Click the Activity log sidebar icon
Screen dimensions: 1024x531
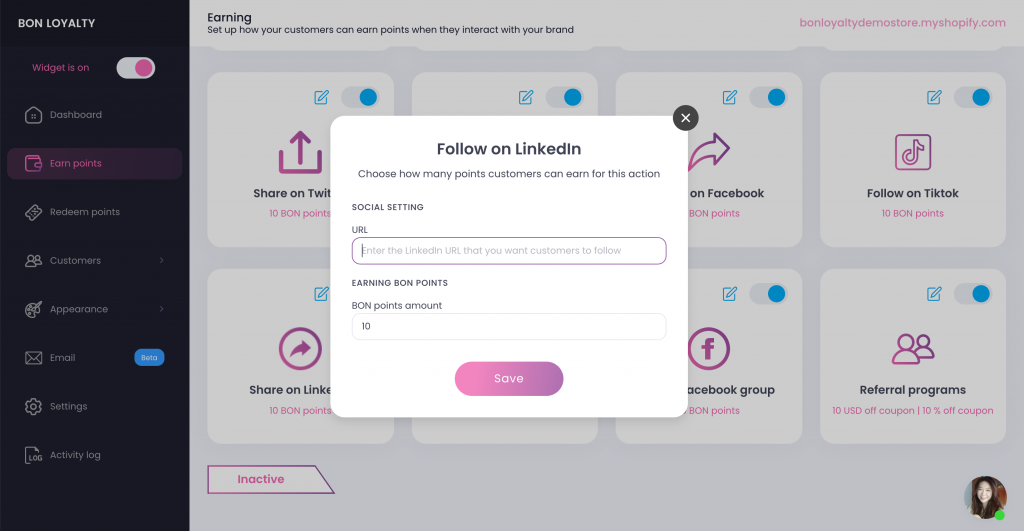(x=33, y=455)
